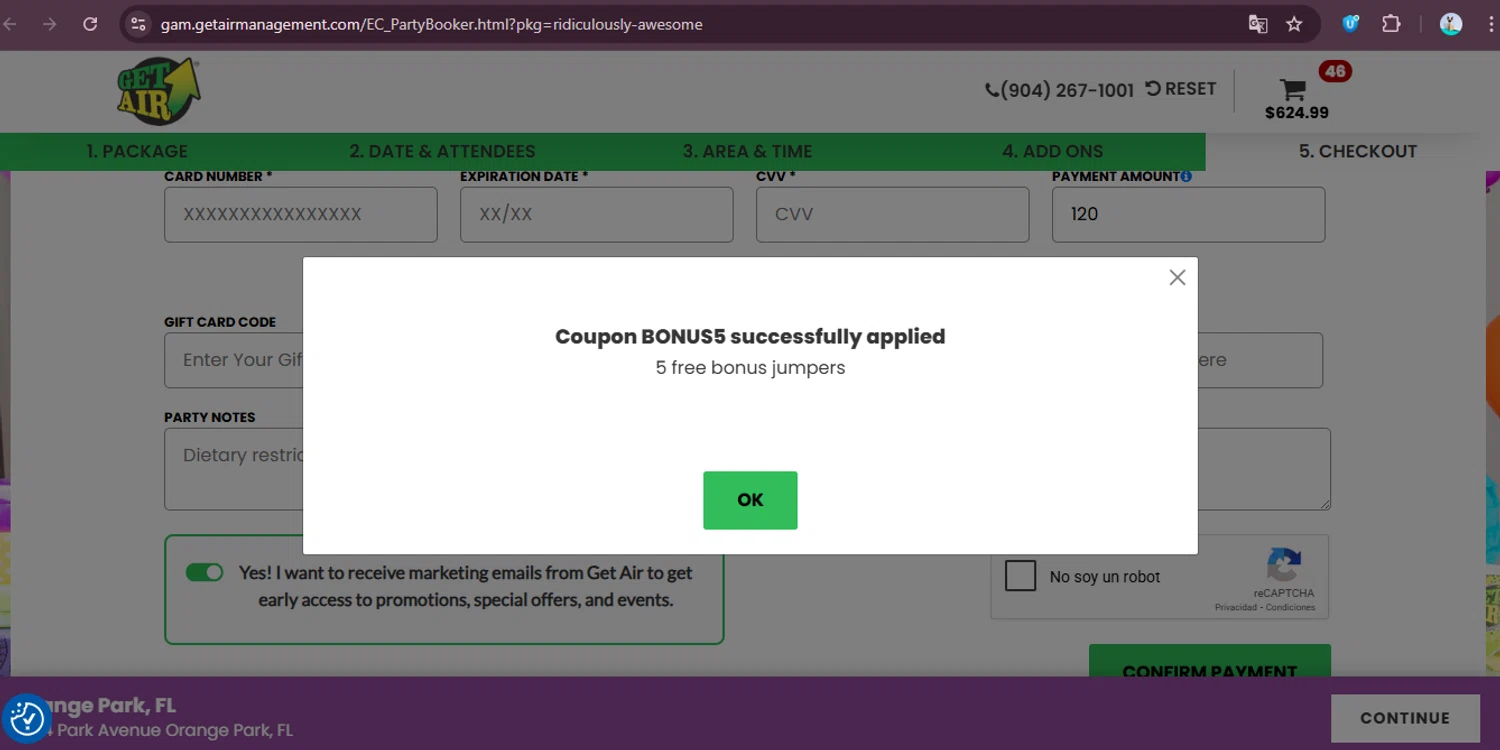The width and height of the screenshot is (1500, 750).
Task: Go forward in the browser
Action: 50,24
